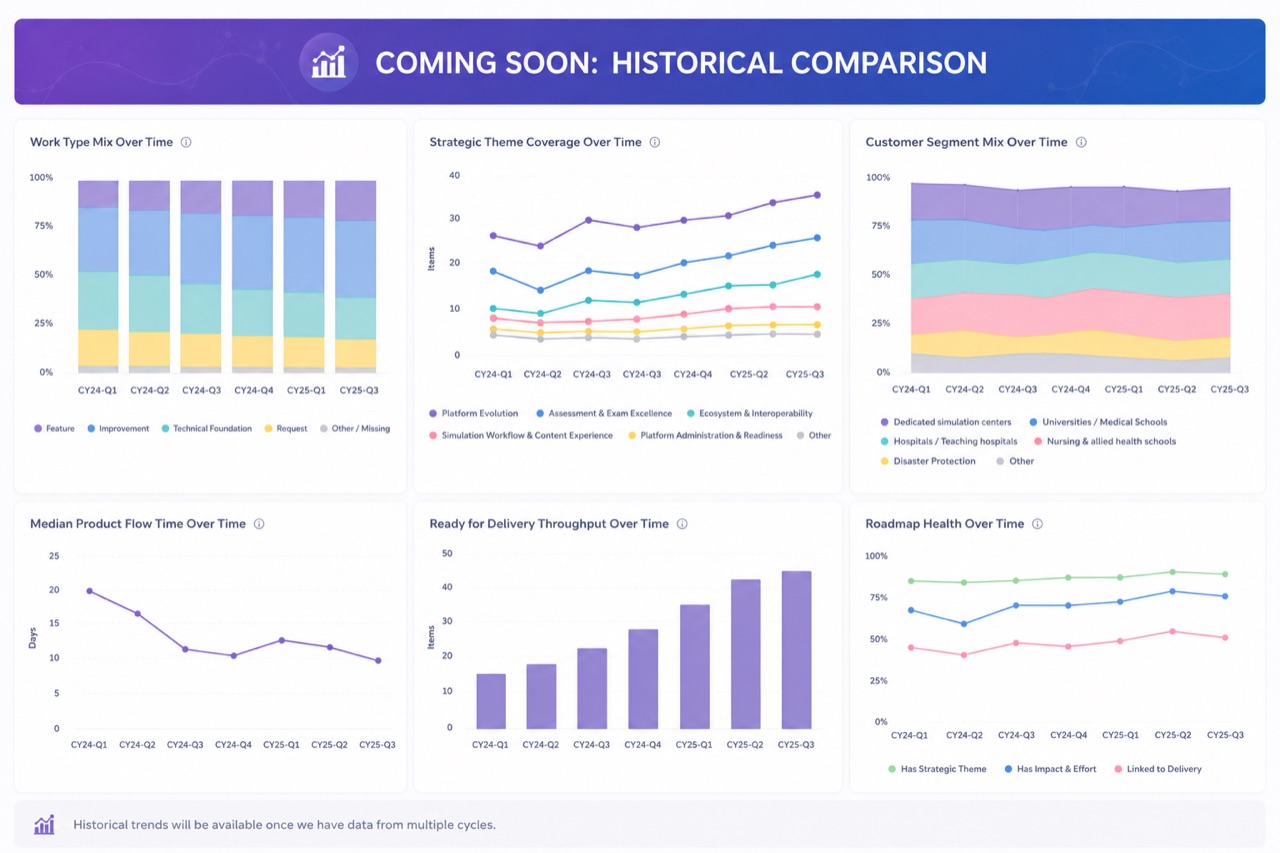Image resolution: width=1280 pixels, height=853 pixels.
Task: Click the Customer Segment Mix Over Time title
Action: 966,142
